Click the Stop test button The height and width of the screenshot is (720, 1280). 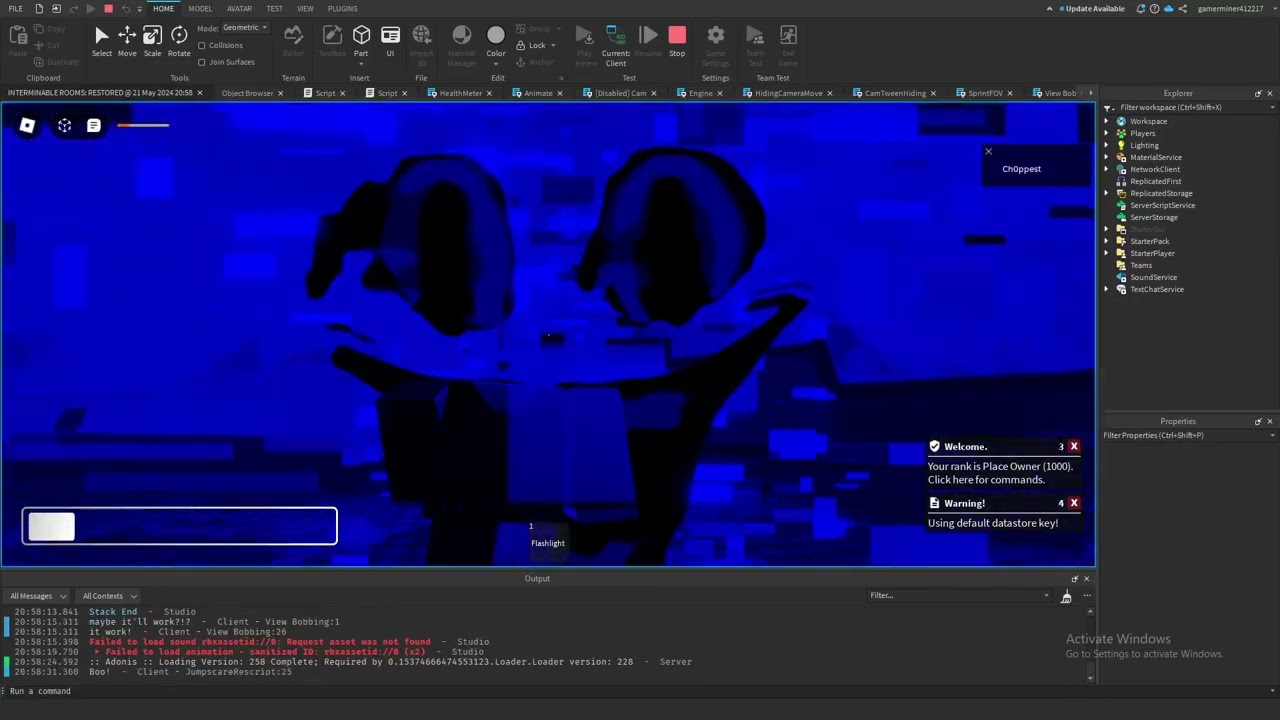677,41
